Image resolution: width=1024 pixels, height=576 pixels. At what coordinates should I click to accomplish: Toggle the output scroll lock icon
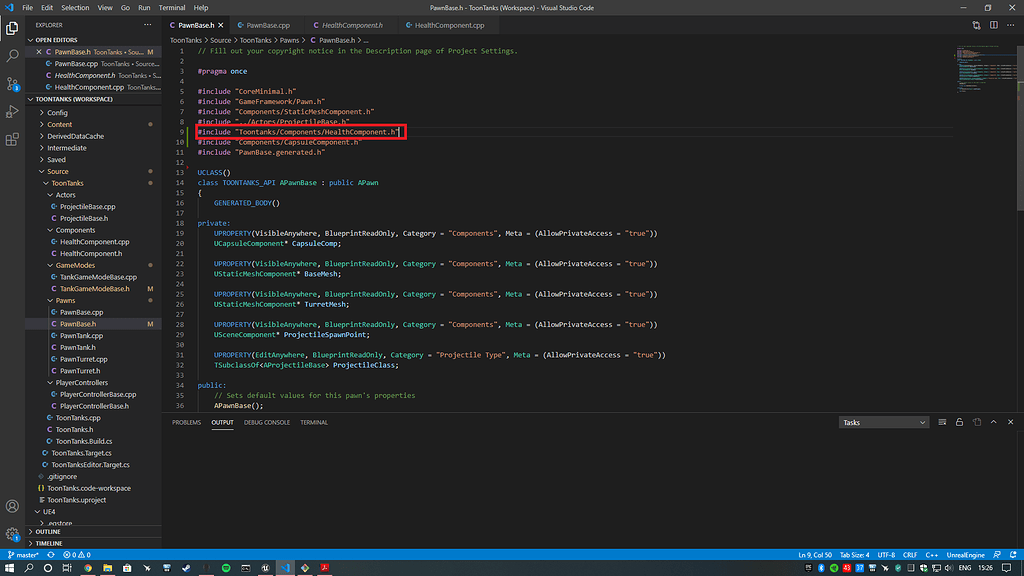coord(960,422)
